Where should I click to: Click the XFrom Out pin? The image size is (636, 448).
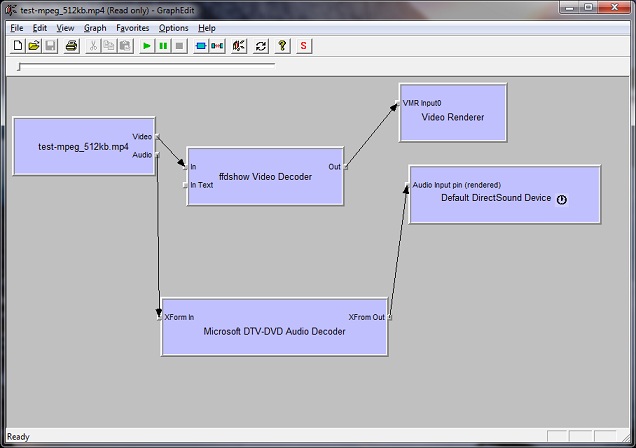click(390, 317)
